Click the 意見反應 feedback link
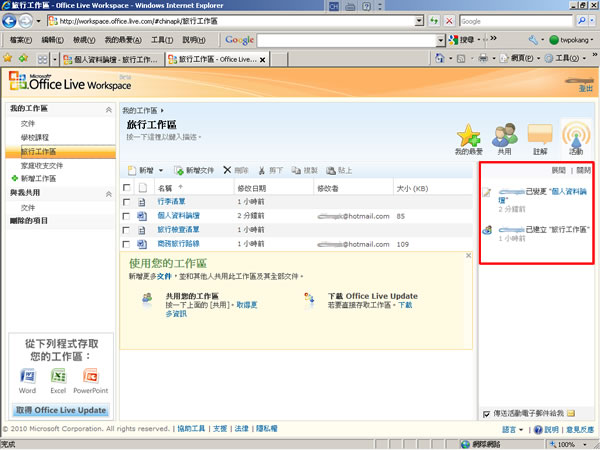600x450 pixels. 580,430
